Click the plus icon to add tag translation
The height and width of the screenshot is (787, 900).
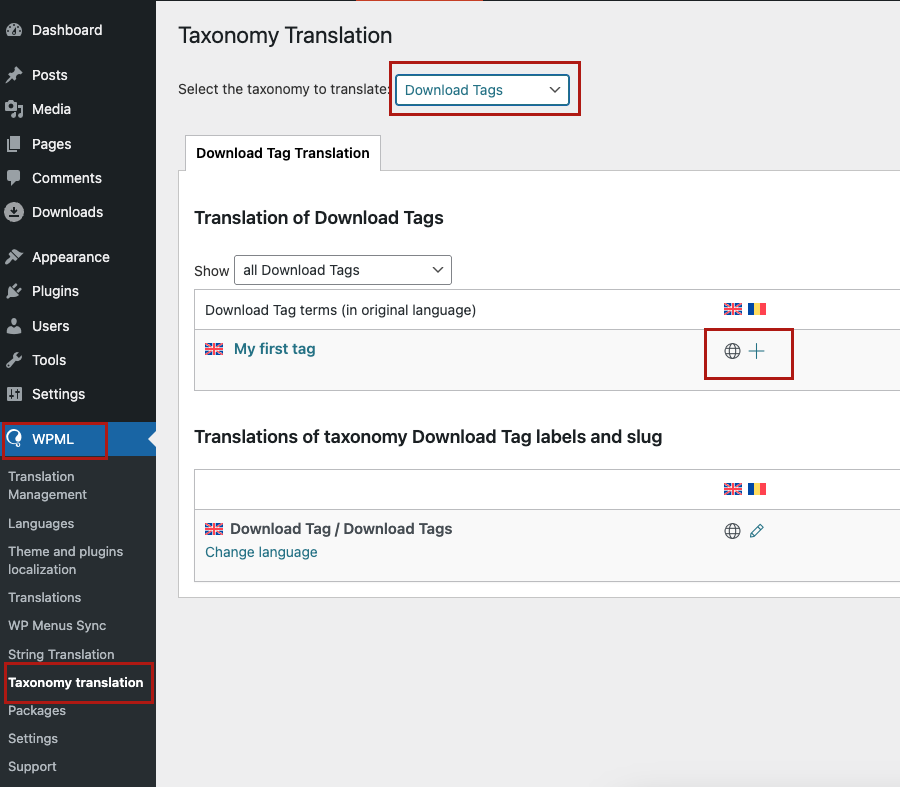(x=757, y=351)
